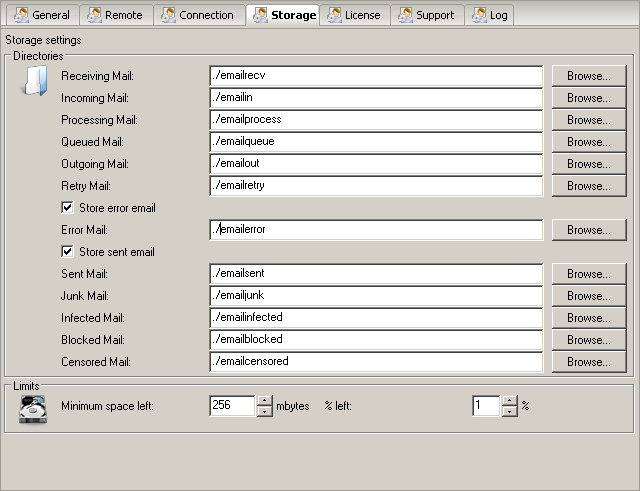The height and width of the screenshot is (491, 640).
Task: Browse for the Receiving Mail directory
Action: [x=588, y=76]
